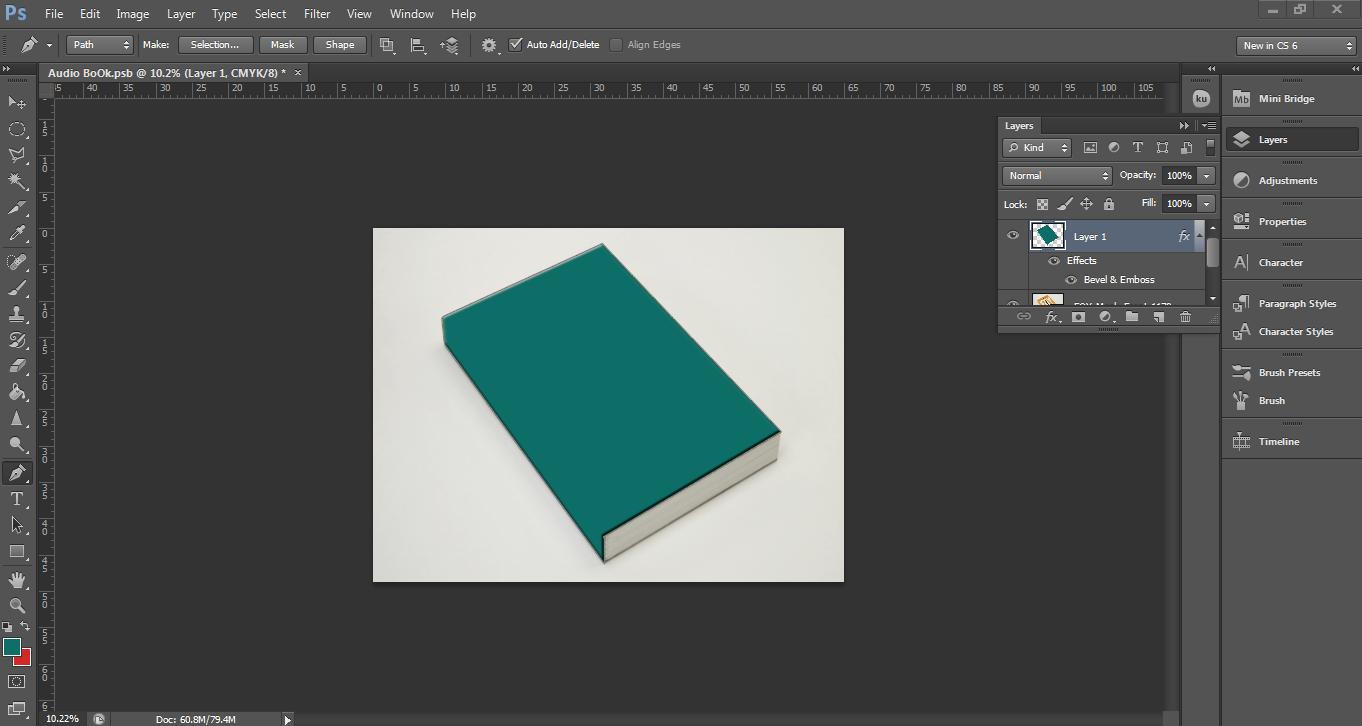
Task: Click the Shape button
Action: [340, 45]
